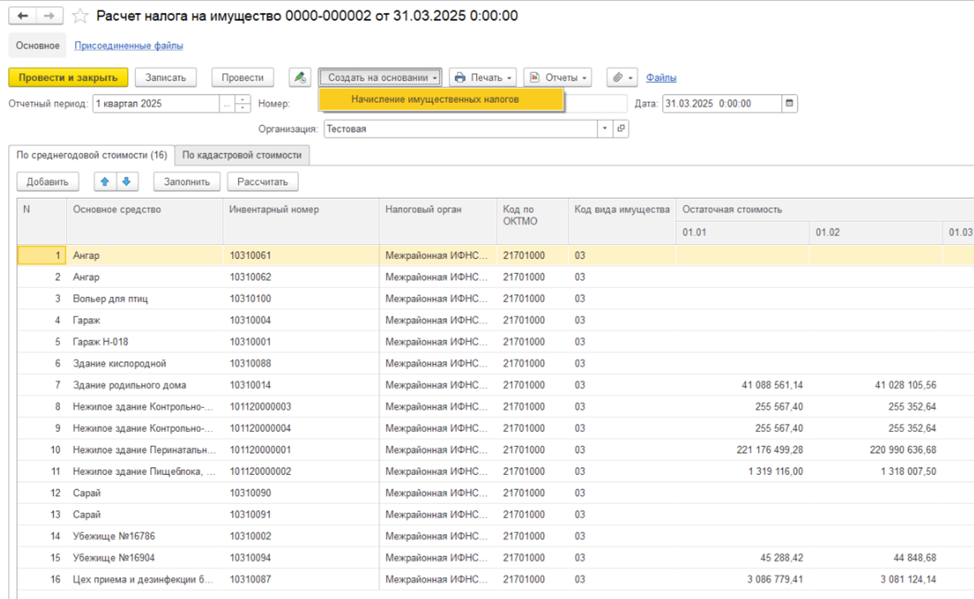Click inventory number 10310062
The height and width of the screenshot is (599, 974).
(x=250, y=277)
